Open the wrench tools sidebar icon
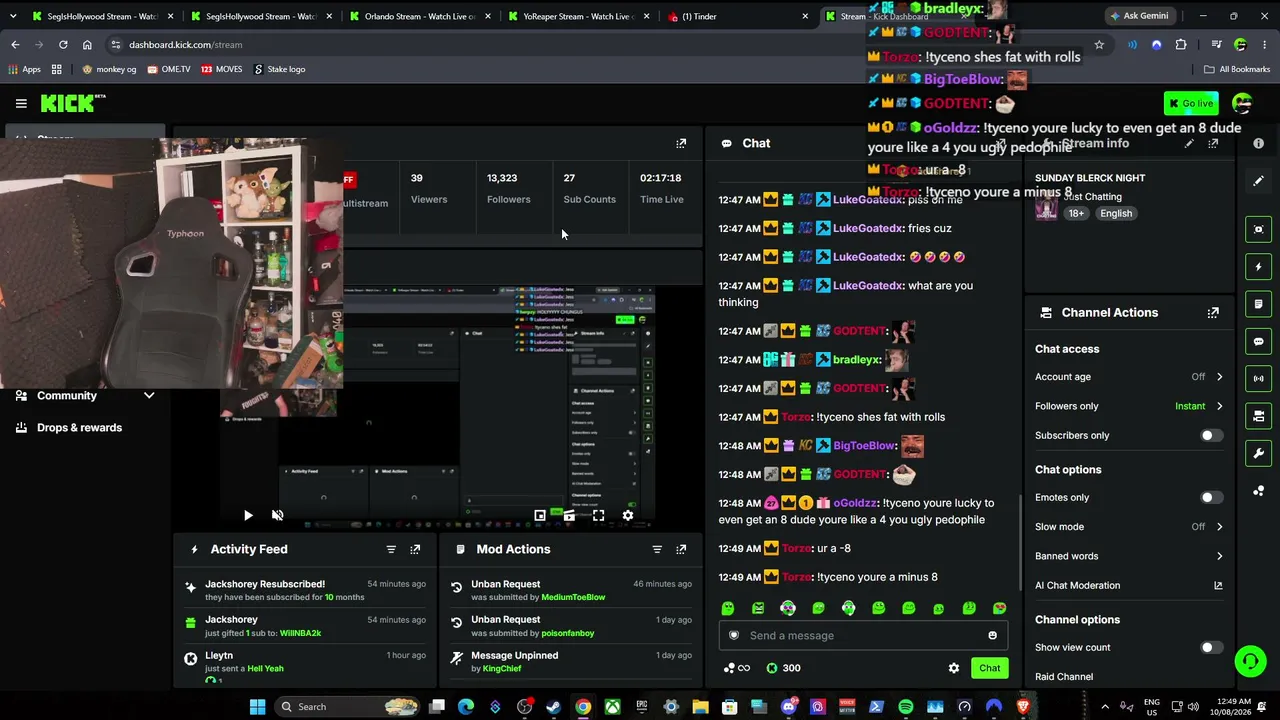1280x720 pixels. click(1259, 453)
